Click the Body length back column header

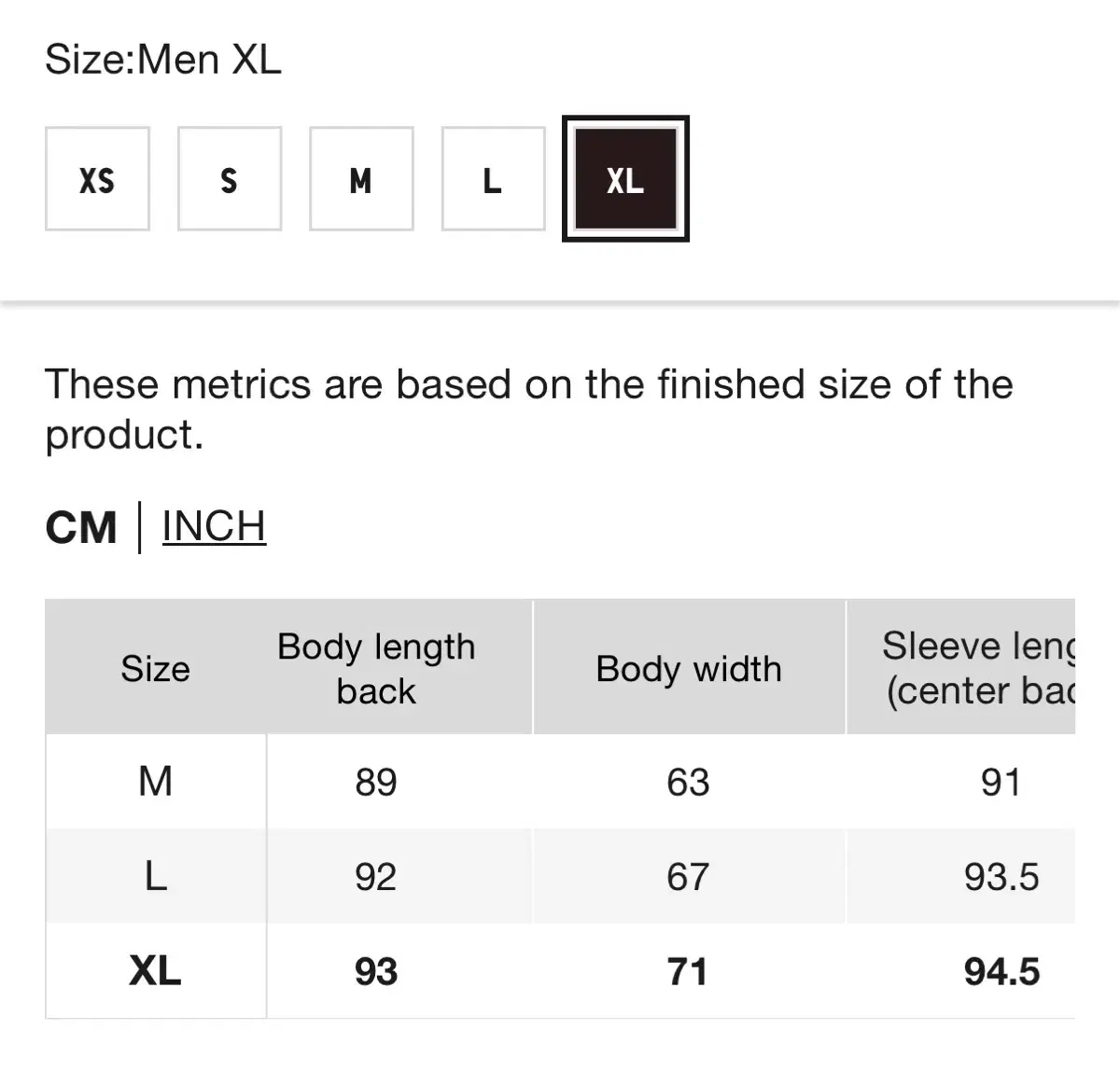(x=376, y=668)
